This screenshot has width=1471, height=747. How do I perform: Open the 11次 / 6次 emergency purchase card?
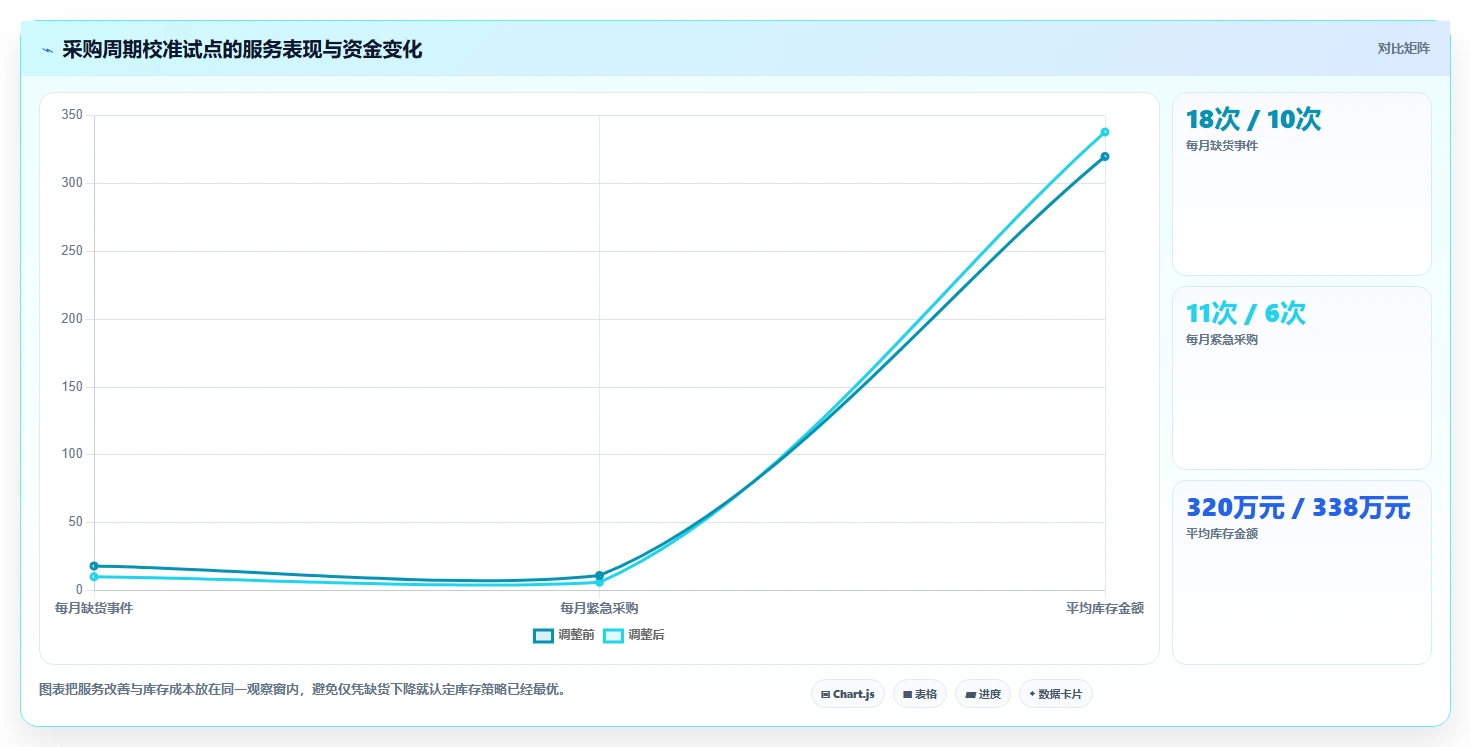coord(1302,378)
